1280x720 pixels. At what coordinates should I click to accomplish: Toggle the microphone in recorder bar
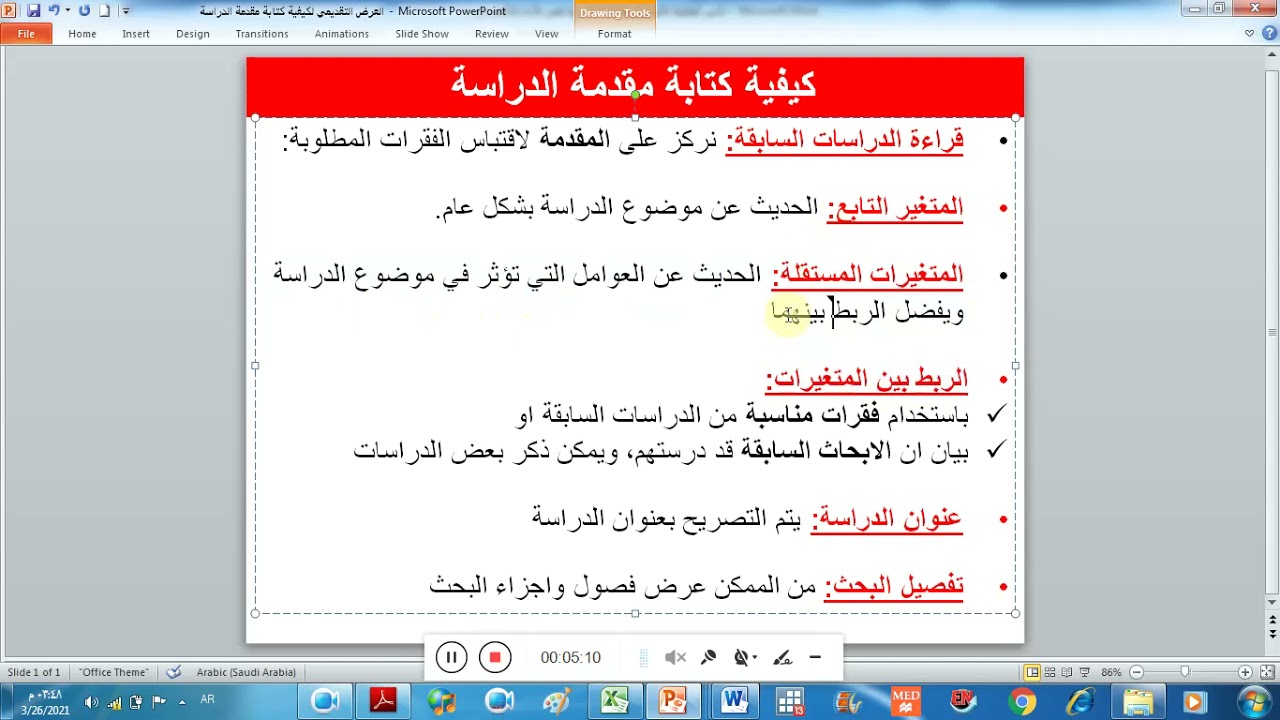click(x=709, y=657)
